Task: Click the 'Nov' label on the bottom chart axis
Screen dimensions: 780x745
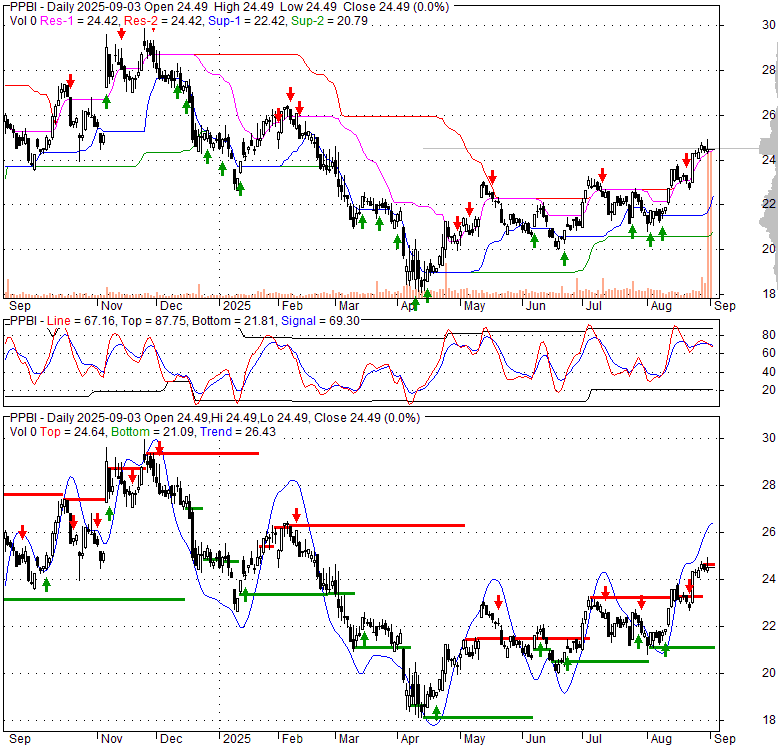Action: [111, 739]
